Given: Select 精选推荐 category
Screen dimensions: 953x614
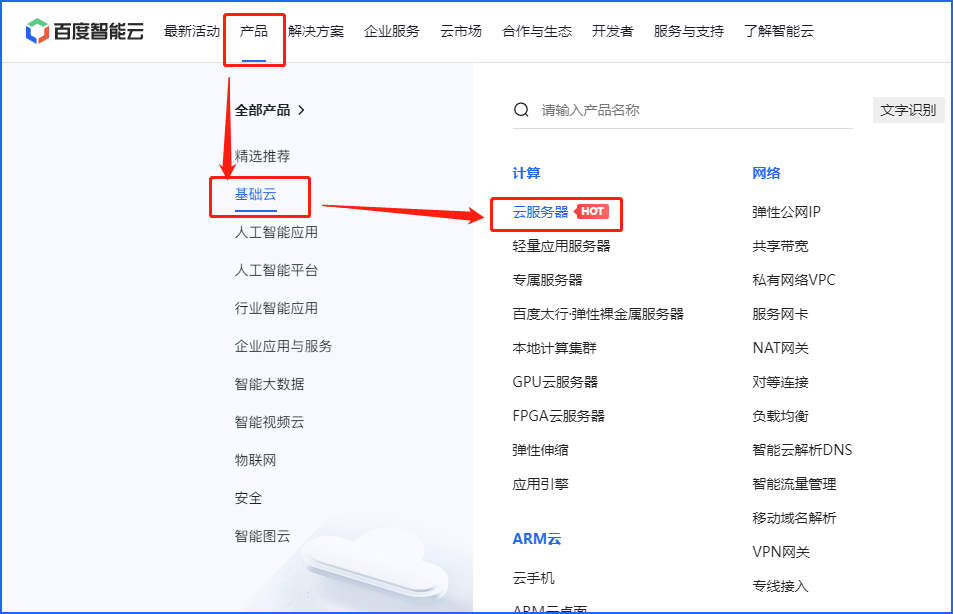Looking at the screenshot, I should click(263, 156).
